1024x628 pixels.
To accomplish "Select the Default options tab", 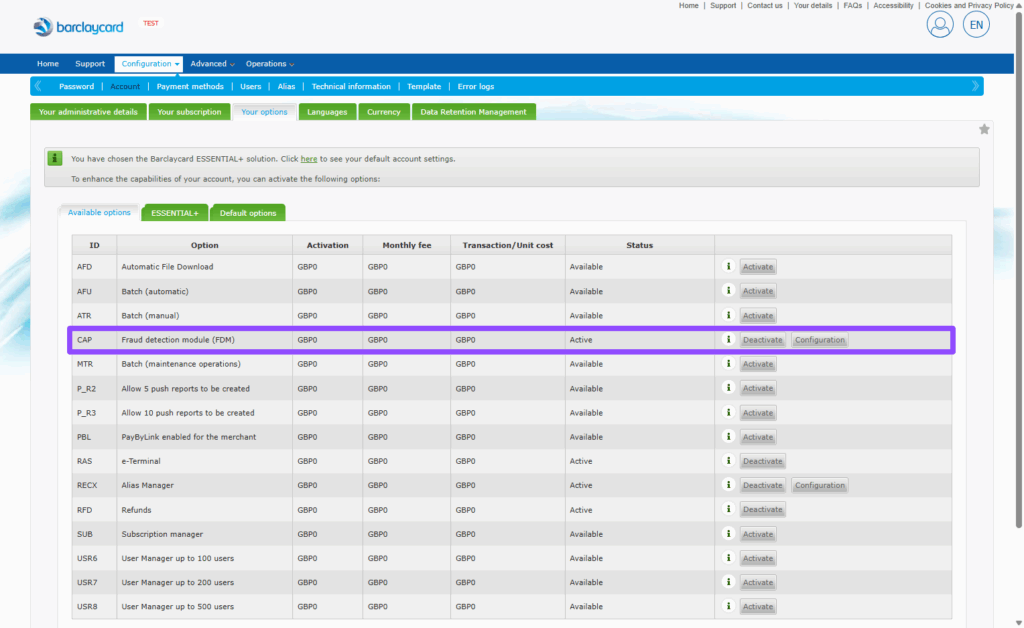I will (248, 213).
